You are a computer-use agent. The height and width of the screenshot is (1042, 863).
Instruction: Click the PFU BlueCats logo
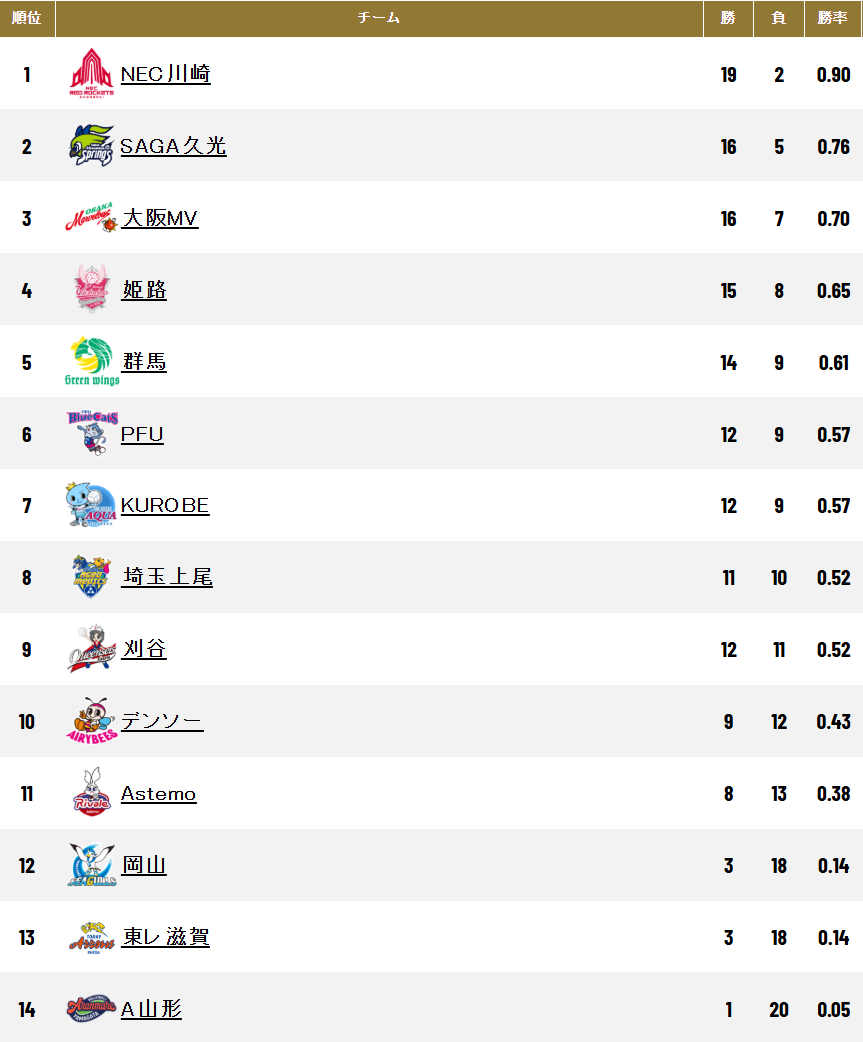[92, 433]
